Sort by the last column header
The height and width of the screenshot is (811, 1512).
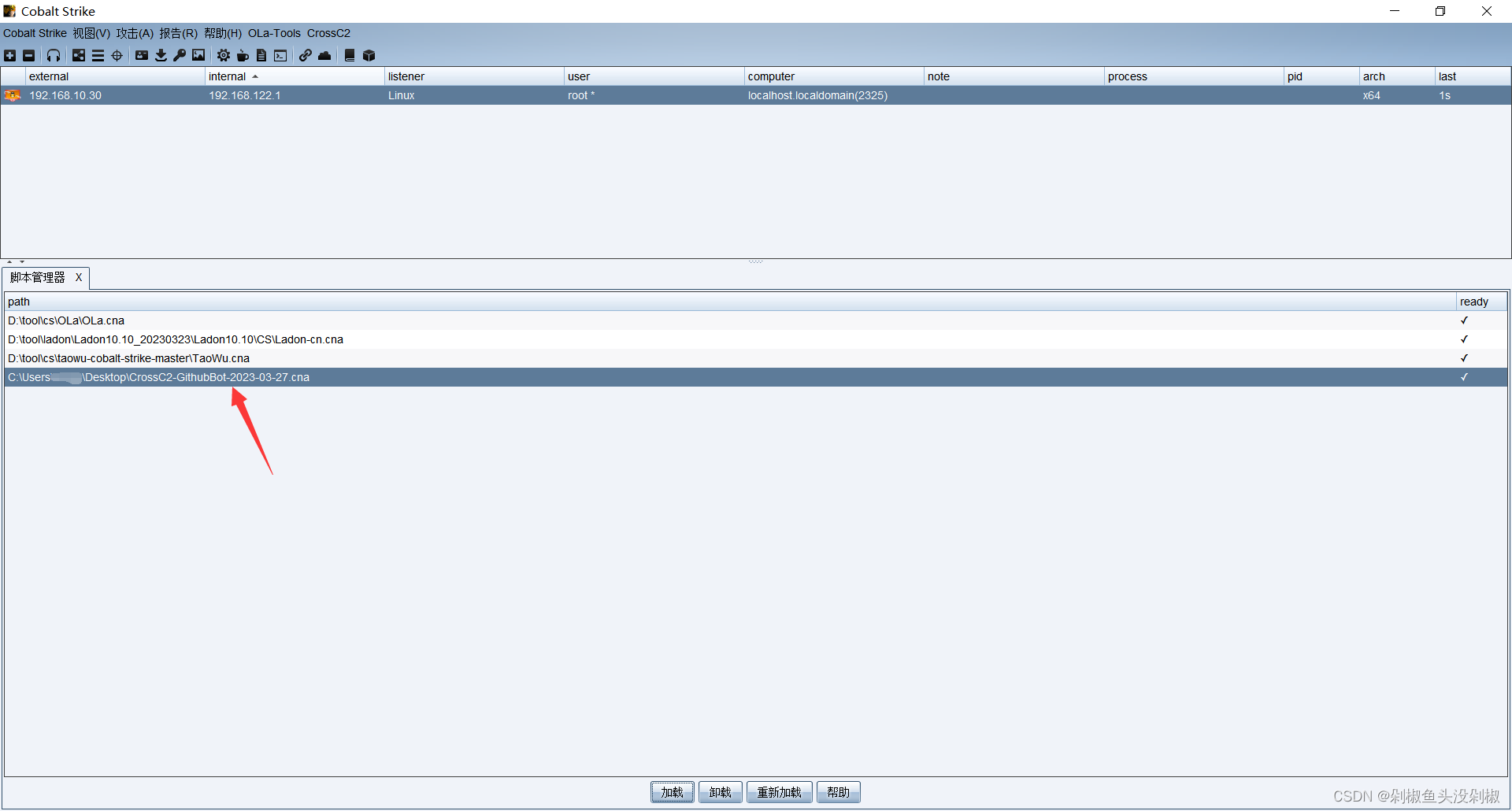(1473, 76)
